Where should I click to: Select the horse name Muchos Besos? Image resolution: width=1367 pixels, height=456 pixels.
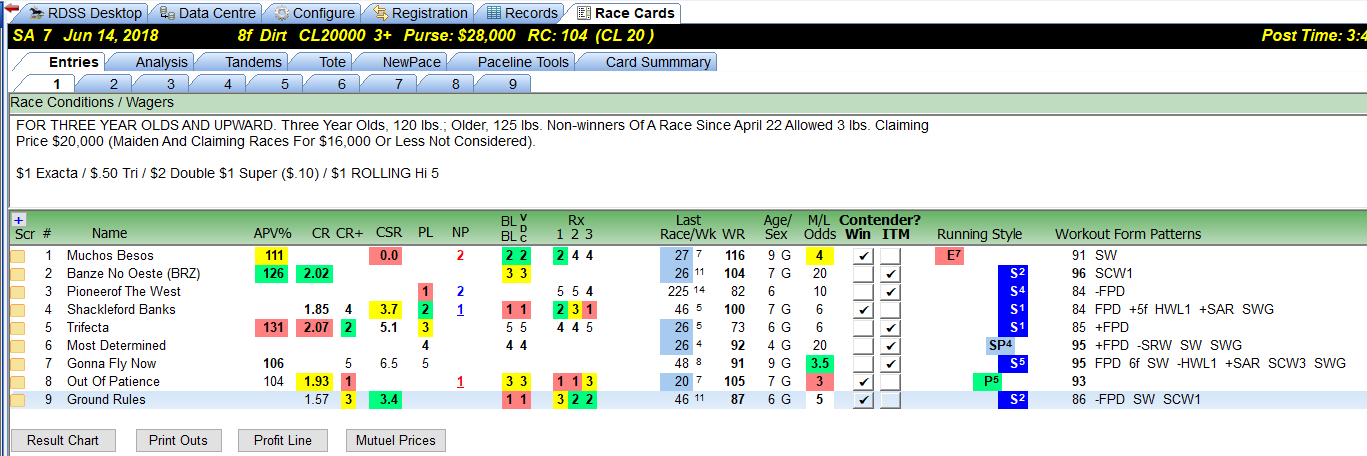(x=110, y=256)
